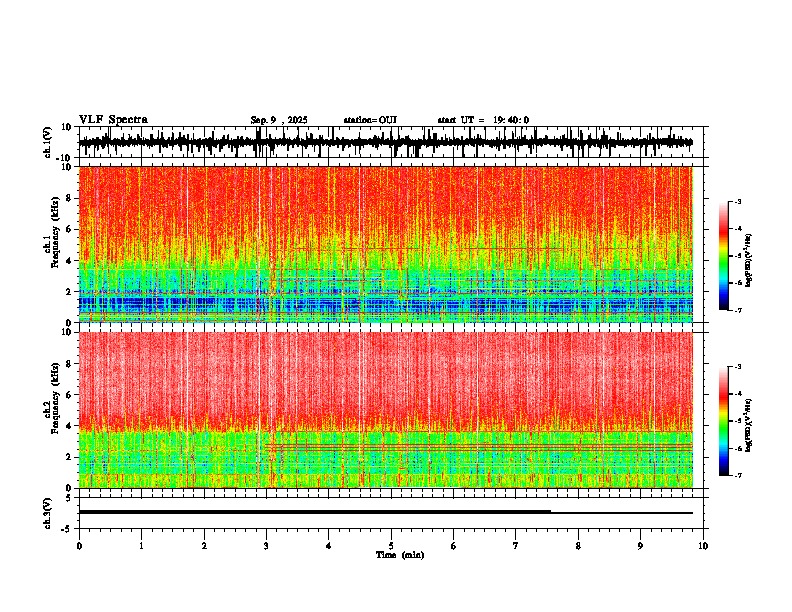Click the "6" kHz tick on ch.2 spectrogram
Viewport: 792px width, 612px height.
69,395
